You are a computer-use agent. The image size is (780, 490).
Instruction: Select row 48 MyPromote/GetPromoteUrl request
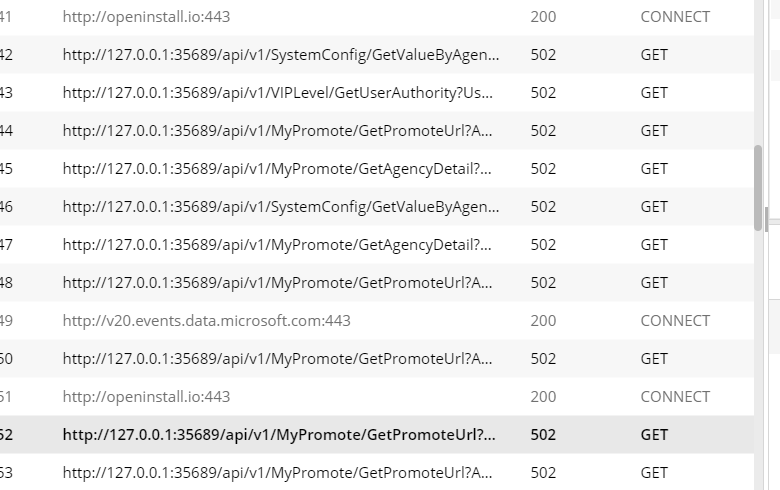377,283
